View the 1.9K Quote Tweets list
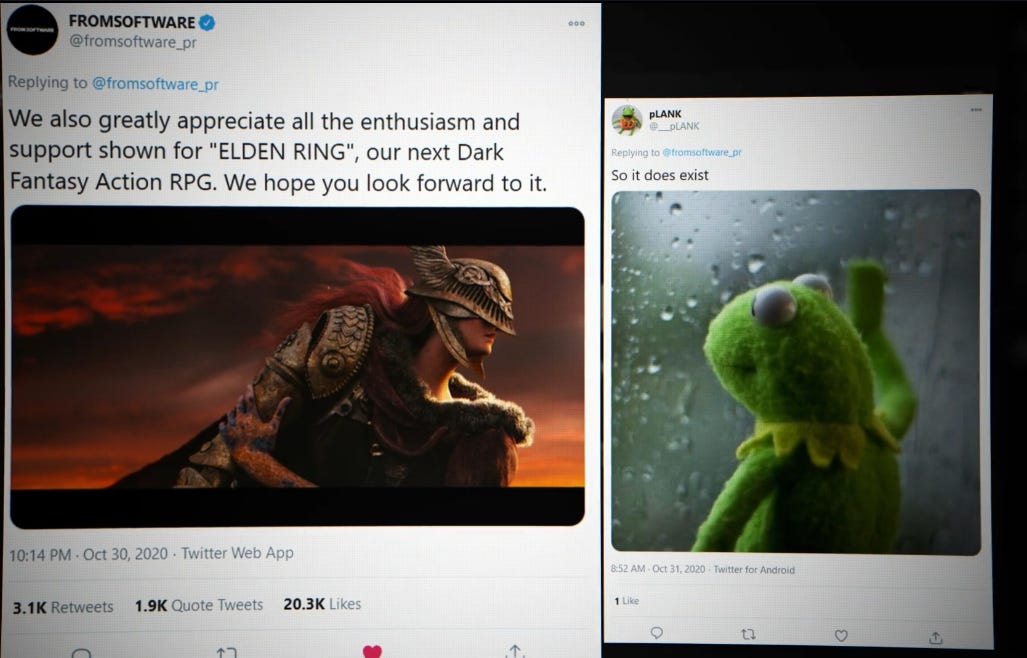This screenshot has width=1027, height=658. [198, 606]
